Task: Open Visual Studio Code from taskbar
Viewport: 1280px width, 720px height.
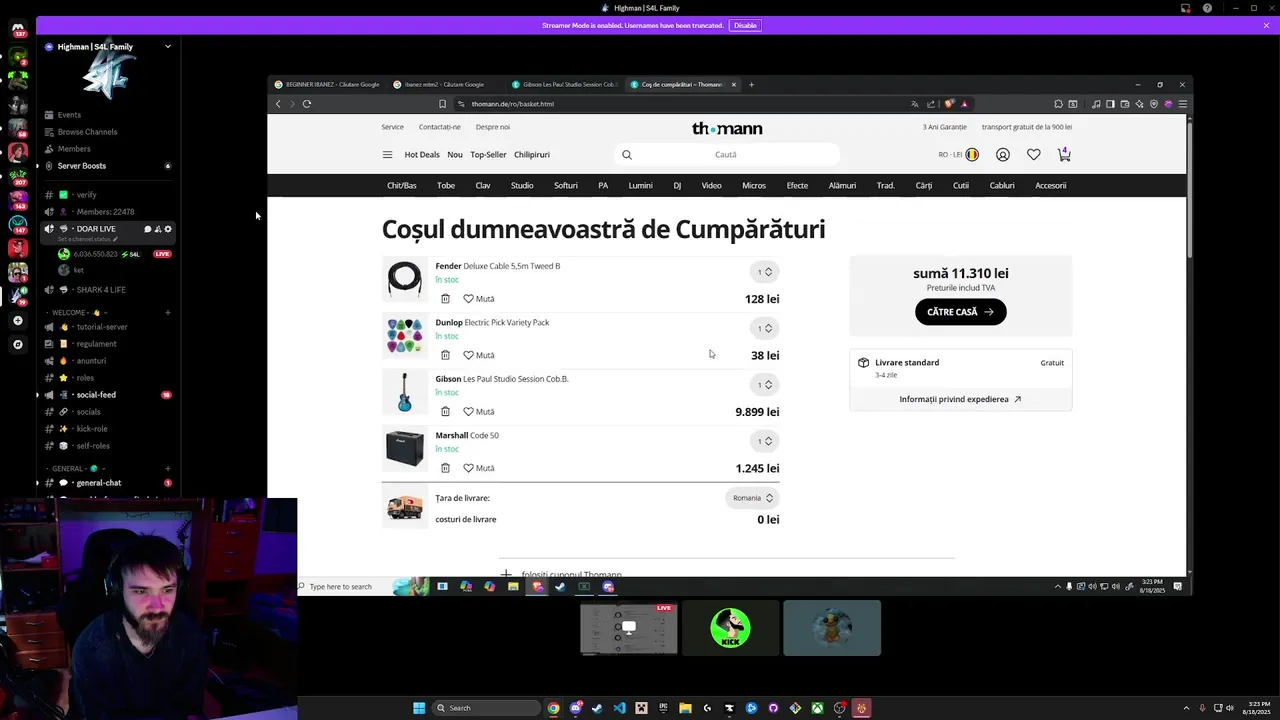Action: [619, 708]
